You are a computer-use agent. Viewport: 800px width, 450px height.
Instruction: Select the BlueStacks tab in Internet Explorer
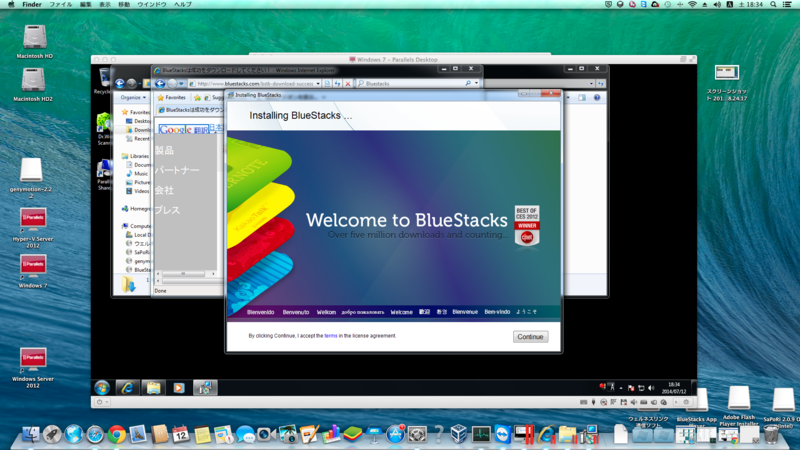click(x=190, y=110)
